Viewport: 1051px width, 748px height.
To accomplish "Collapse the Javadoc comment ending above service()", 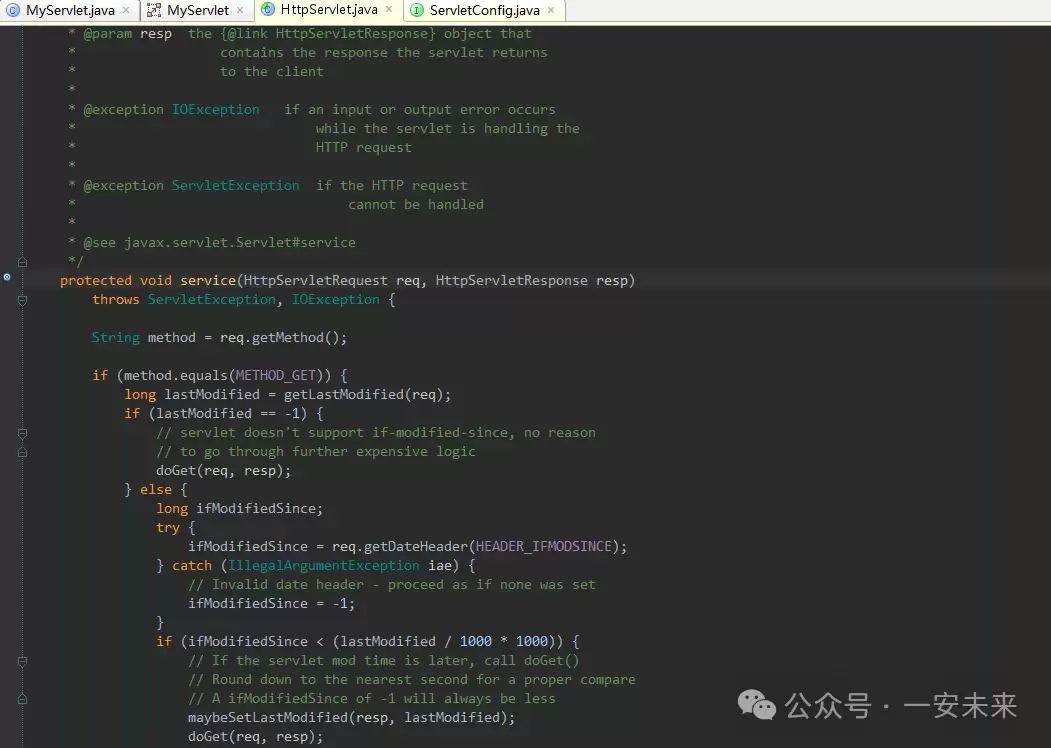I will (22, 262).
